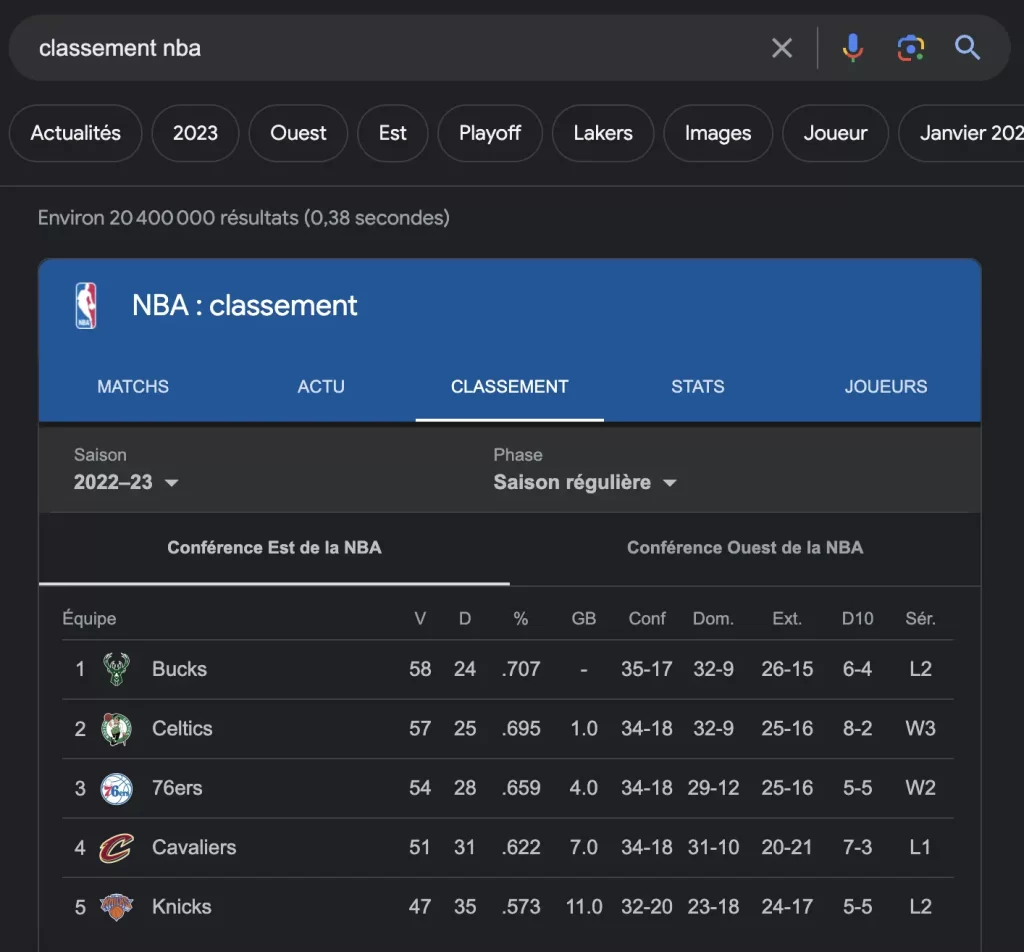Filter results by Actualités chip

point(76,133)
